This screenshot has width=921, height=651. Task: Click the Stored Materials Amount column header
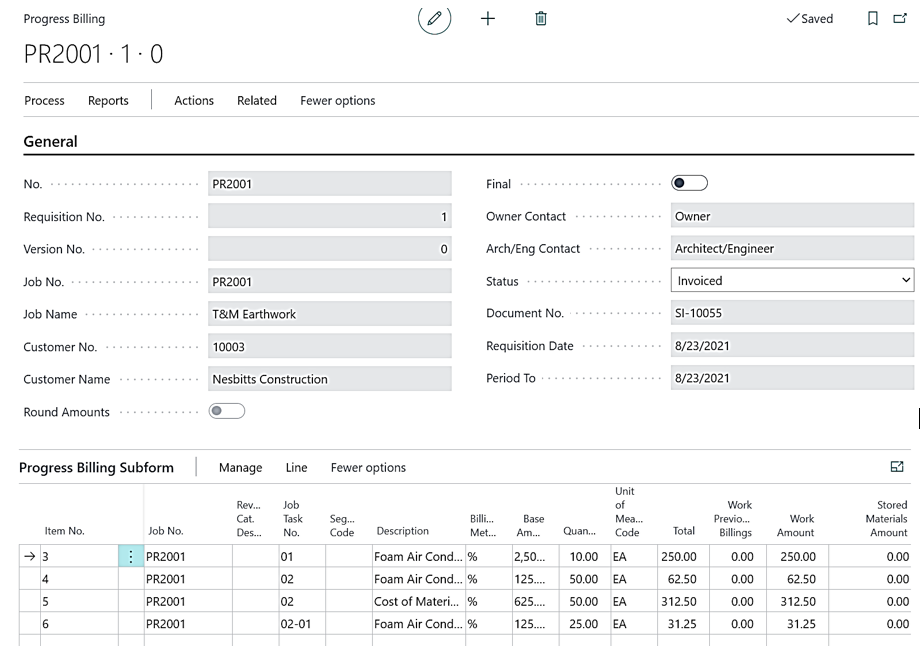tap(886, 518)
